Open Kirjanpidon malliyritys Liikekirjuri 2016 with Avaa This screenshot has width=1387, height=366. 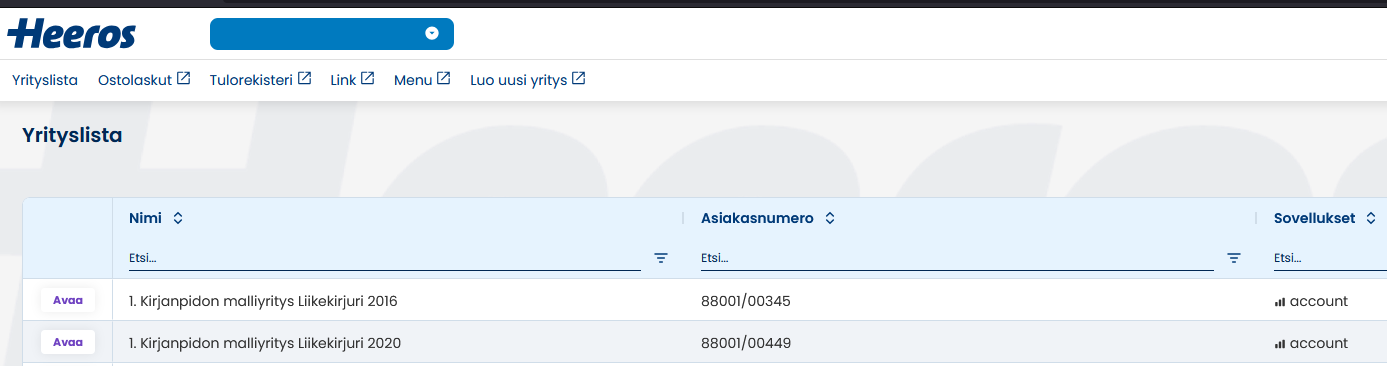pyautogui.click(x=68, y=300)
